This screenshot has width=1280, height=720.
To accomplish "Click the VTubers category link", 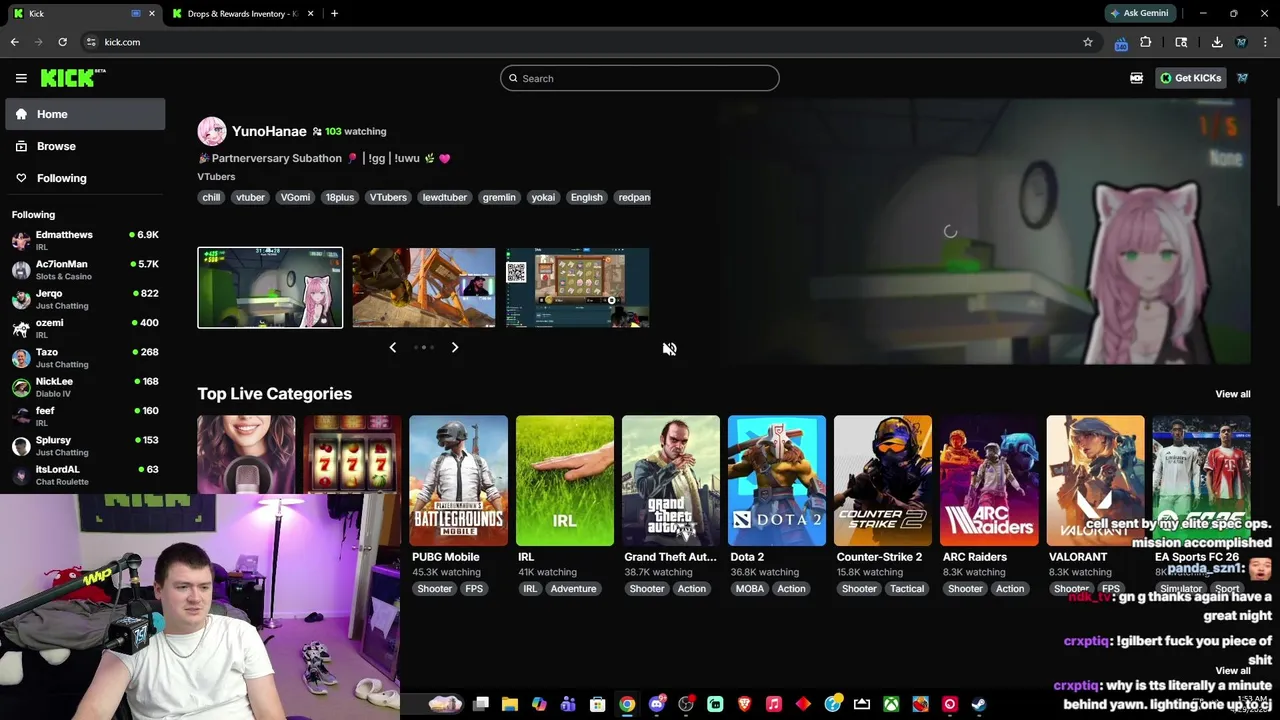I will [x=216, y=176].
